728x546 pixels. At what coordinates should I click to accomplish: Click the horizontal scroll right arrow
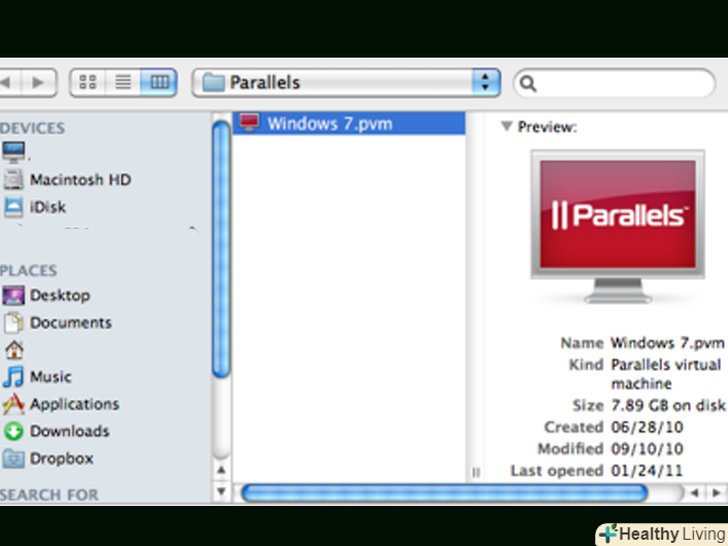click(716, 493)
